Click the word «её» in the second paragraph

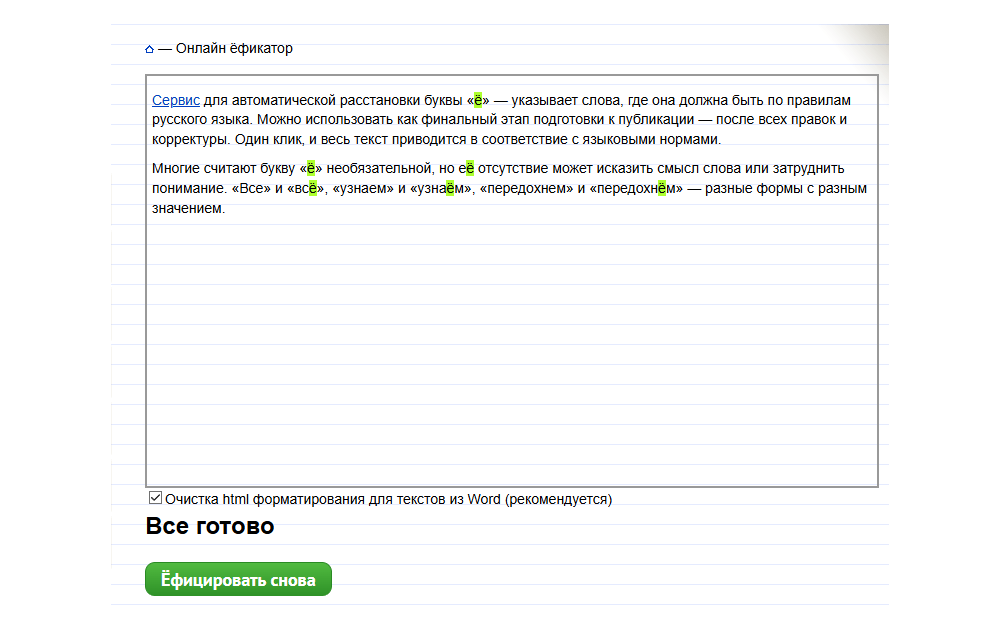466,168
